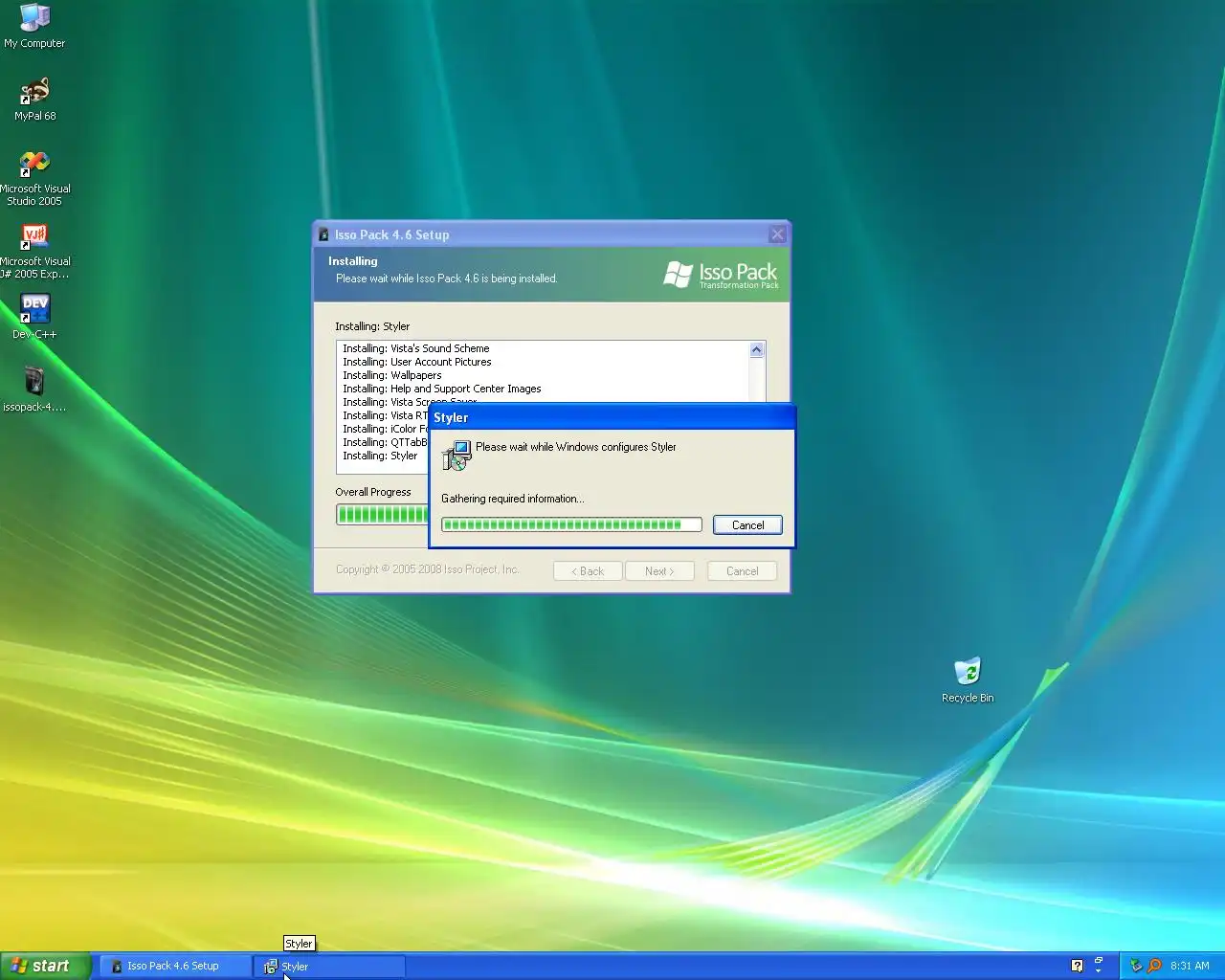Click 'Gathering required information...' status text
Image resolution: width=1225 pixels, height=980 pixels.
tap(512, 499)
